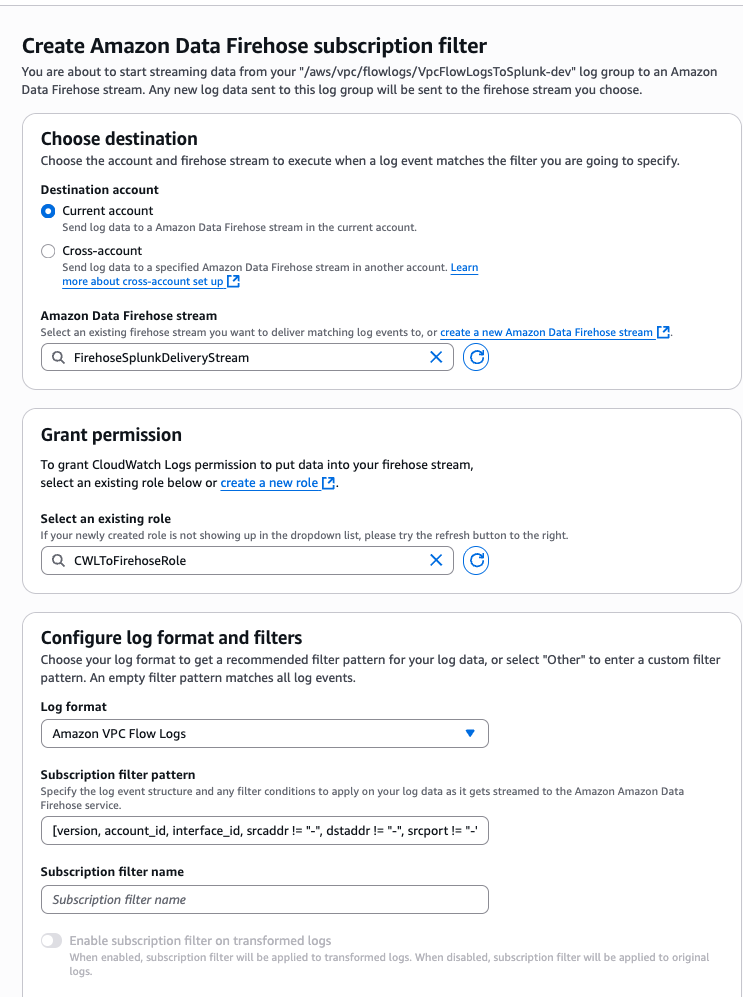Refresh the Firehose stream list
This screenshot has width=743, height=997.
tap(475, 357)
